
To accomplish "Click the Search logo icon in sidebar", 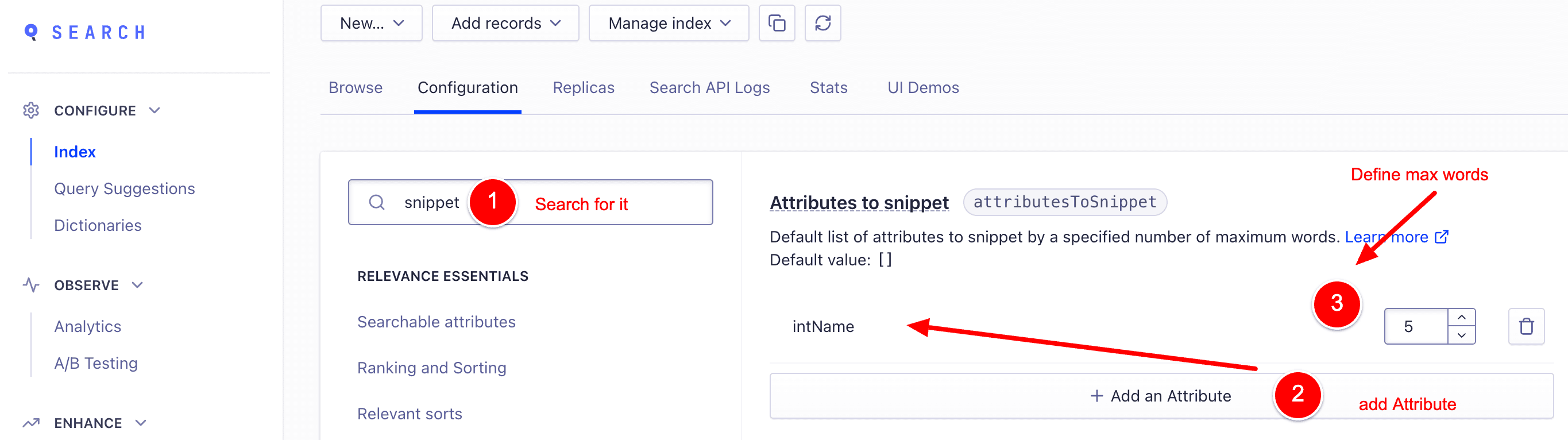I will point(31,32).
